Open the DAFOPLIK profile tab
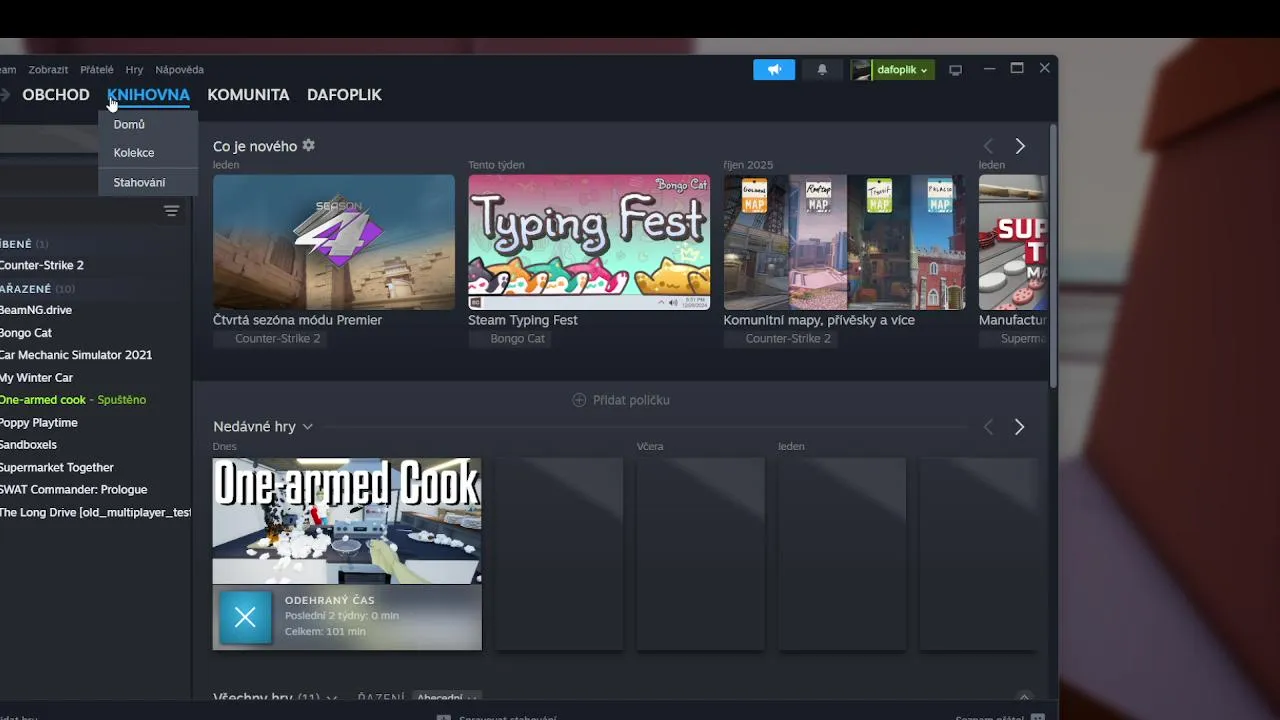 344,95
